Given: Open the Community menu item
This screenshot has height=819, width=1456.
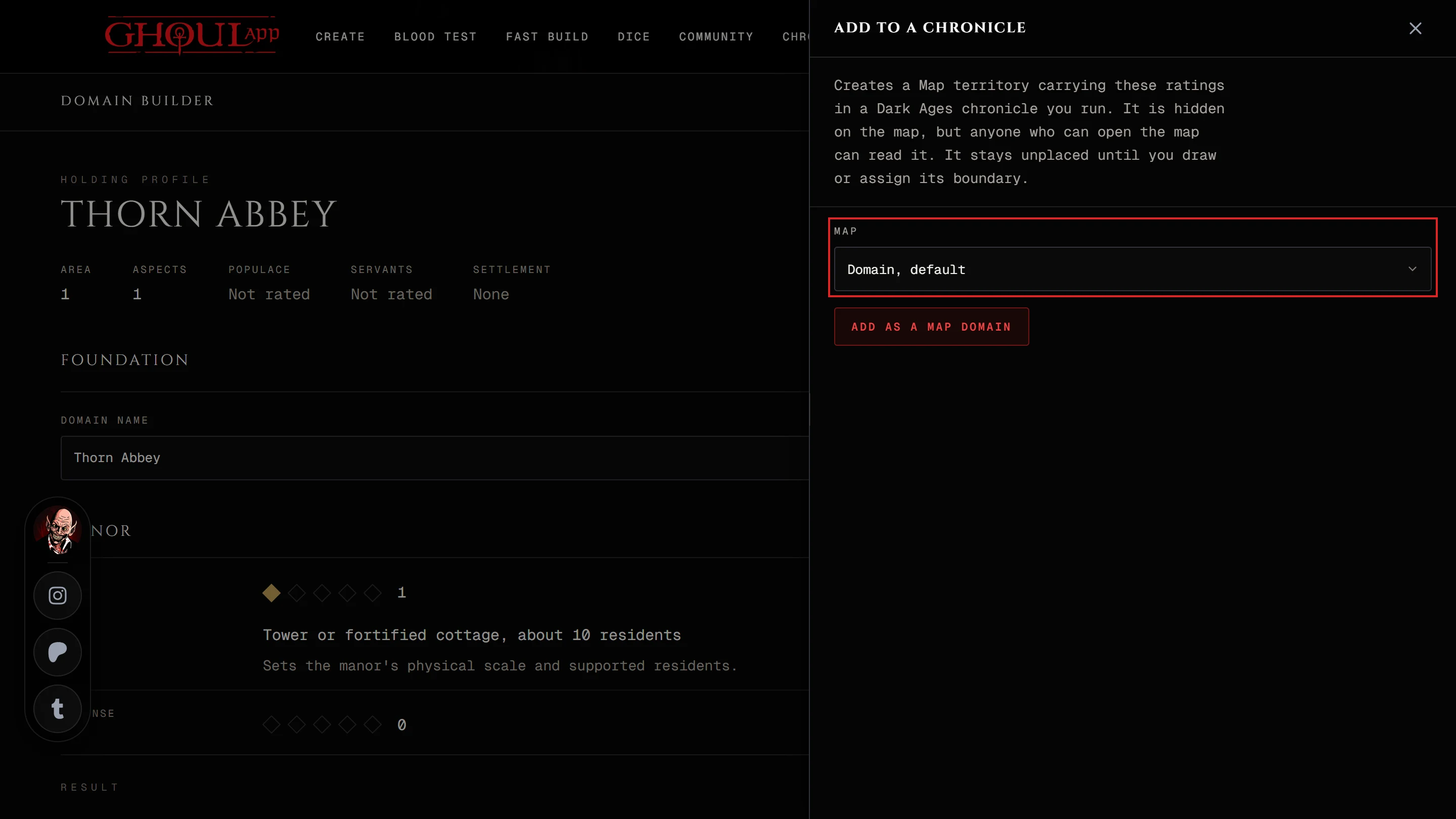Looking at the screenshot, I should [715, 37].
